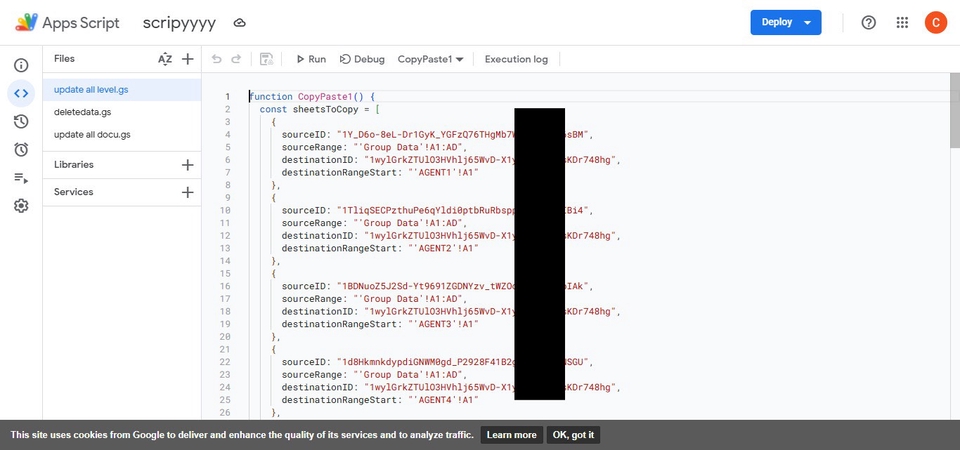Run the selected function
Image resolution: width=960 pixels, height=450 pixels.
tap(311, 59)
